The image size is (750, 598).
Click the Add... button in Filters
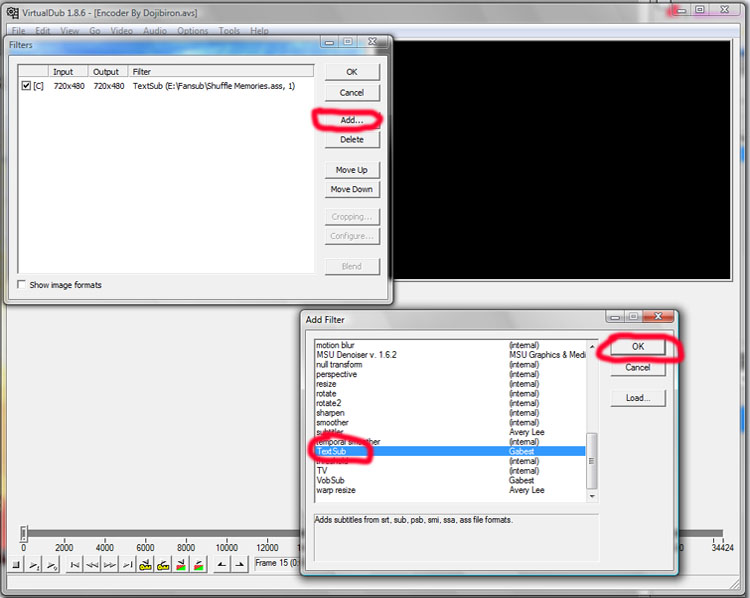pos(352,120)
